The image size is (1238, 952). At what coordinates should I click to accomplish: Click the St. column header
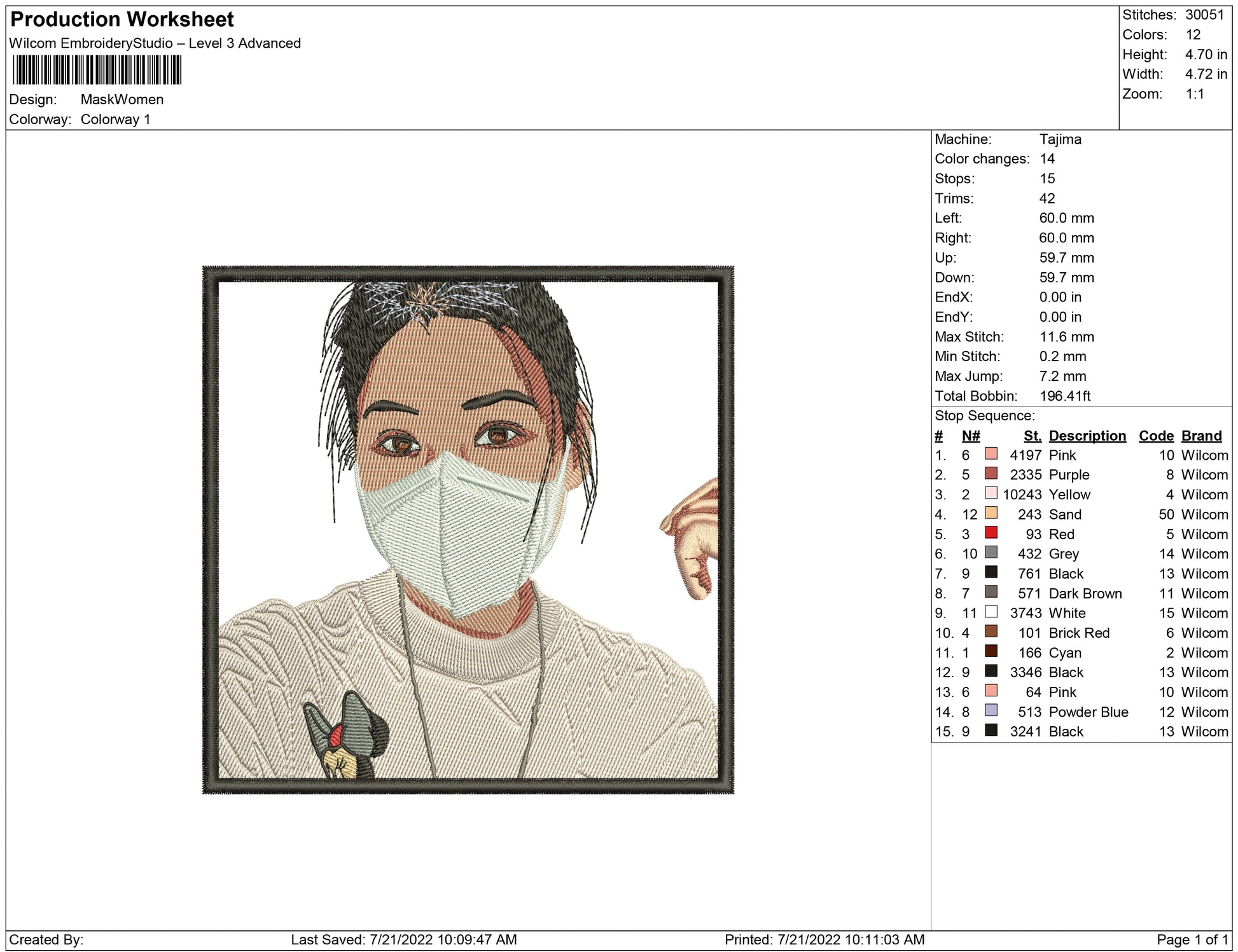coord(1032,436)
